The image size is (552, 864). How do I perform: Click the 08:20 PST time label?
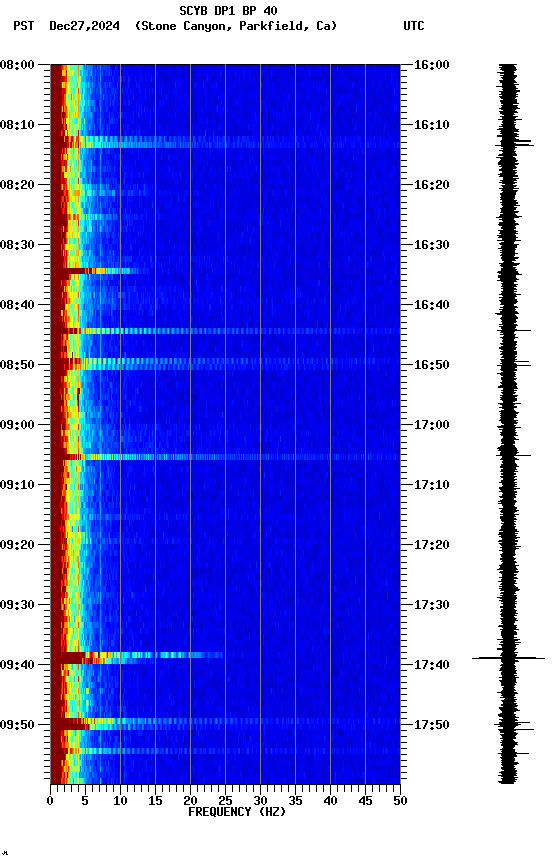coord(17,185)
